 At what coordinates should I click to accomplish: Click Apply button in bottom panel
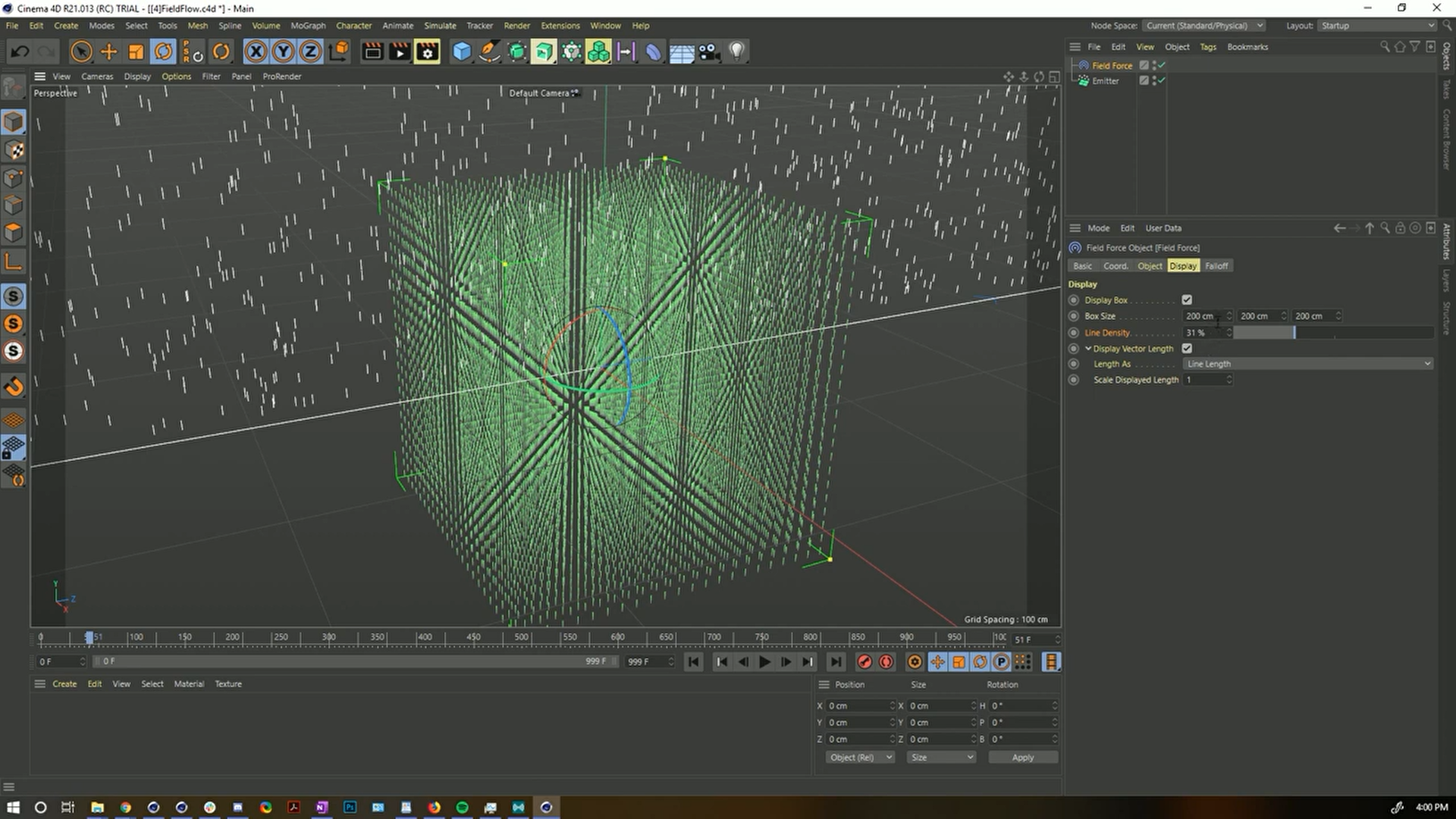pos(1022,757)
